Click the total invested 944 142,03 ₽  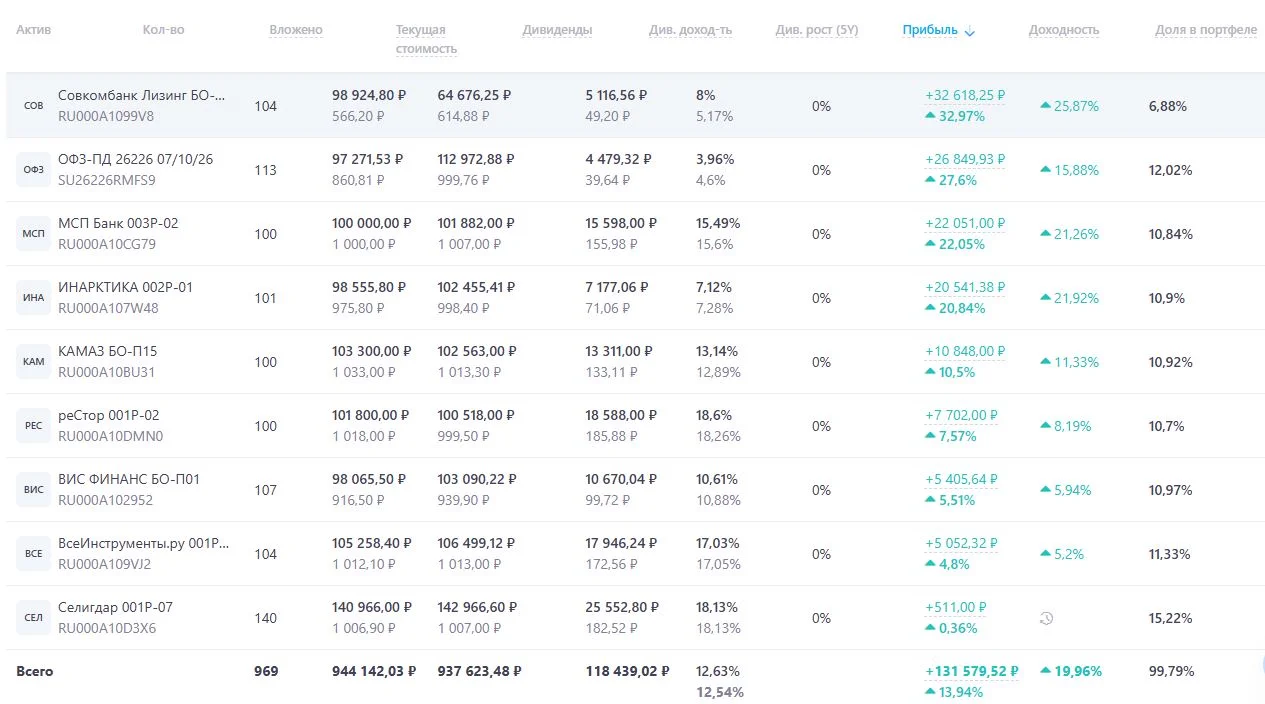[374, 671]
